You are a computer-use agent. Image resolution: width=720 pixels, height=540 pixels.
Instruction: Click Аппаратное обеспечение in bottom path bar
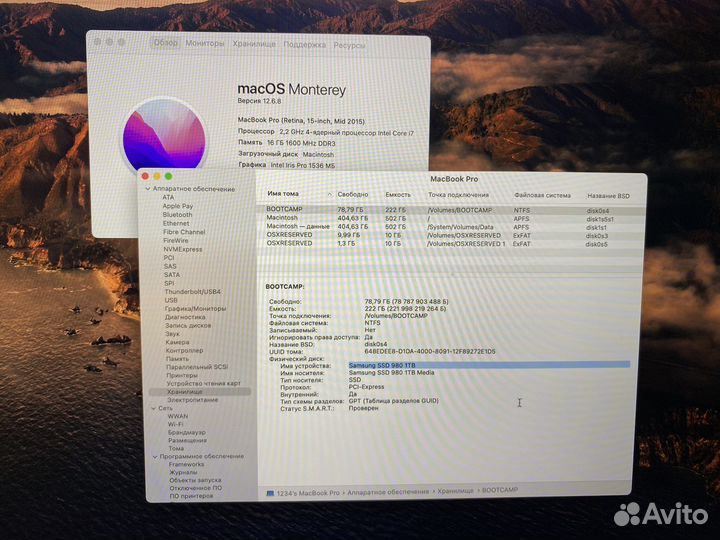388,492
